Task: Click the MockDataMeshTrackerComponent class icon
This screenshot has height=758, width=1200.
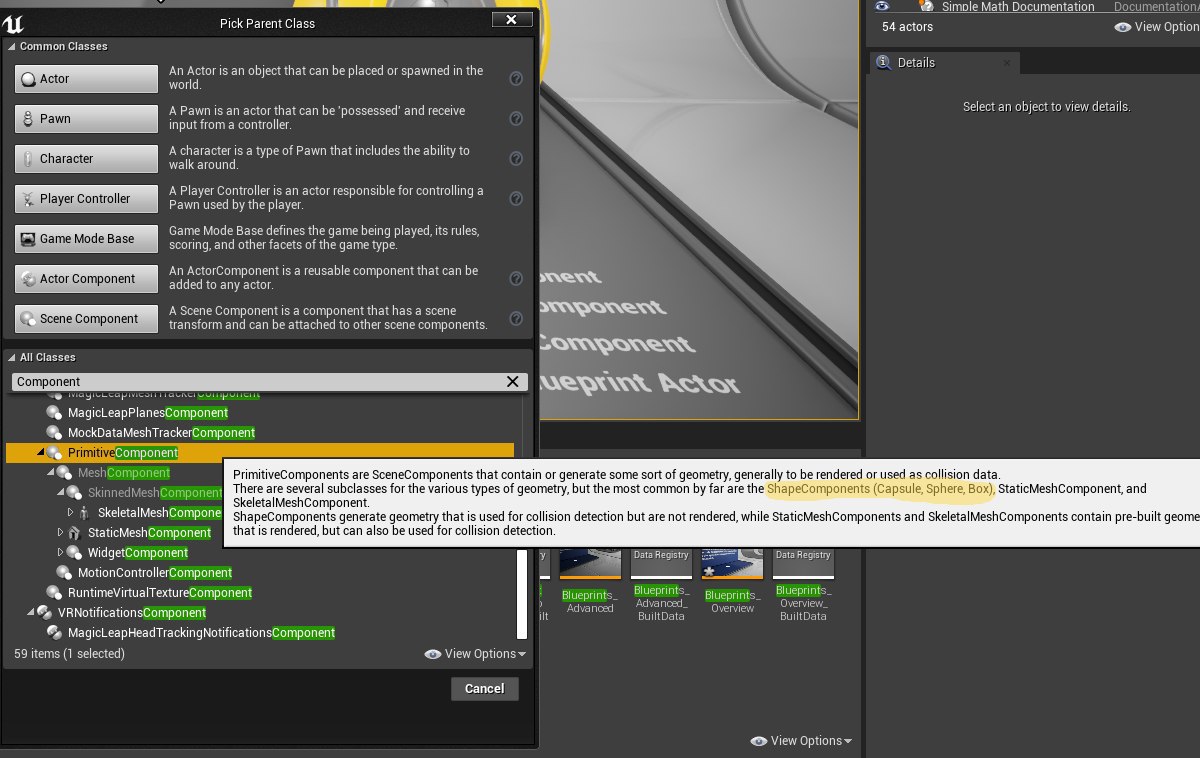Action: point(54,433)
